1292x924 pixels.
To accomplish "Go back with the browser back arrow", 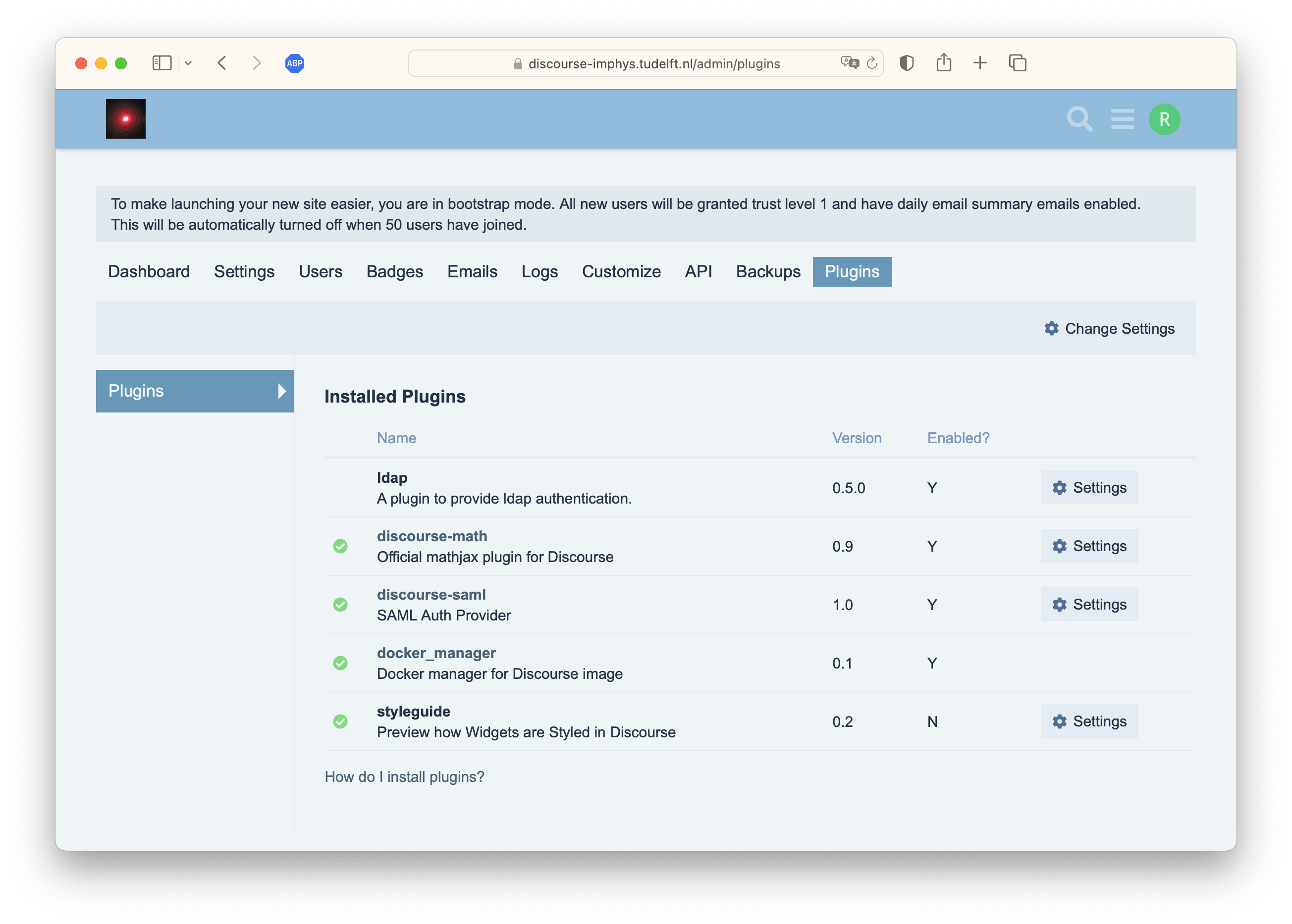I will [x=222, y=63].
